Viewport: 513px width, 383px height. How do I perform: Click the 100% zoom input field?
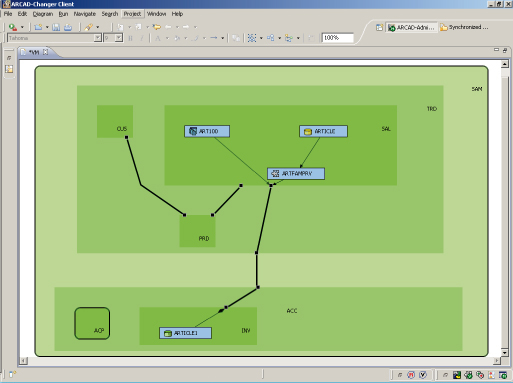point(337,38)
